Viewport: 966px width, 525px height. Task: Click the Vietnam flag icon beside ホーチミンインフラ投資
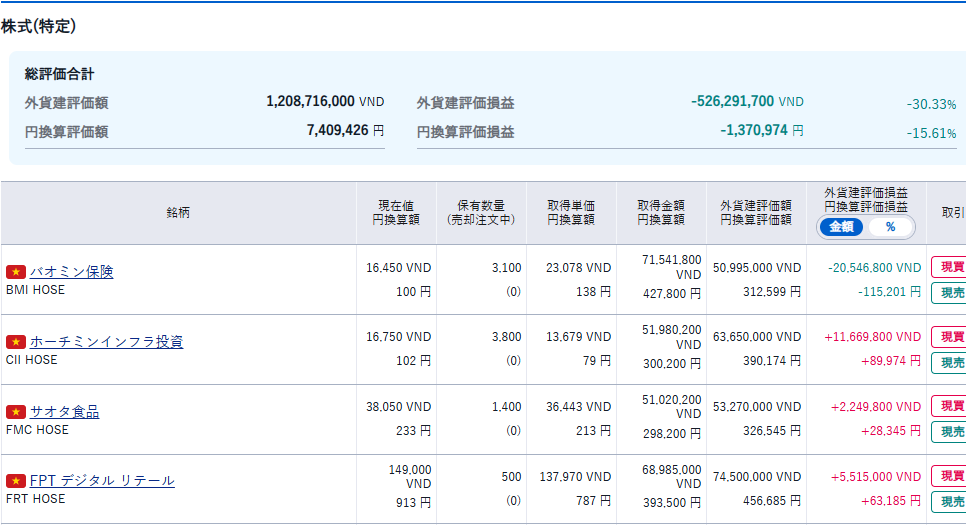15,342
